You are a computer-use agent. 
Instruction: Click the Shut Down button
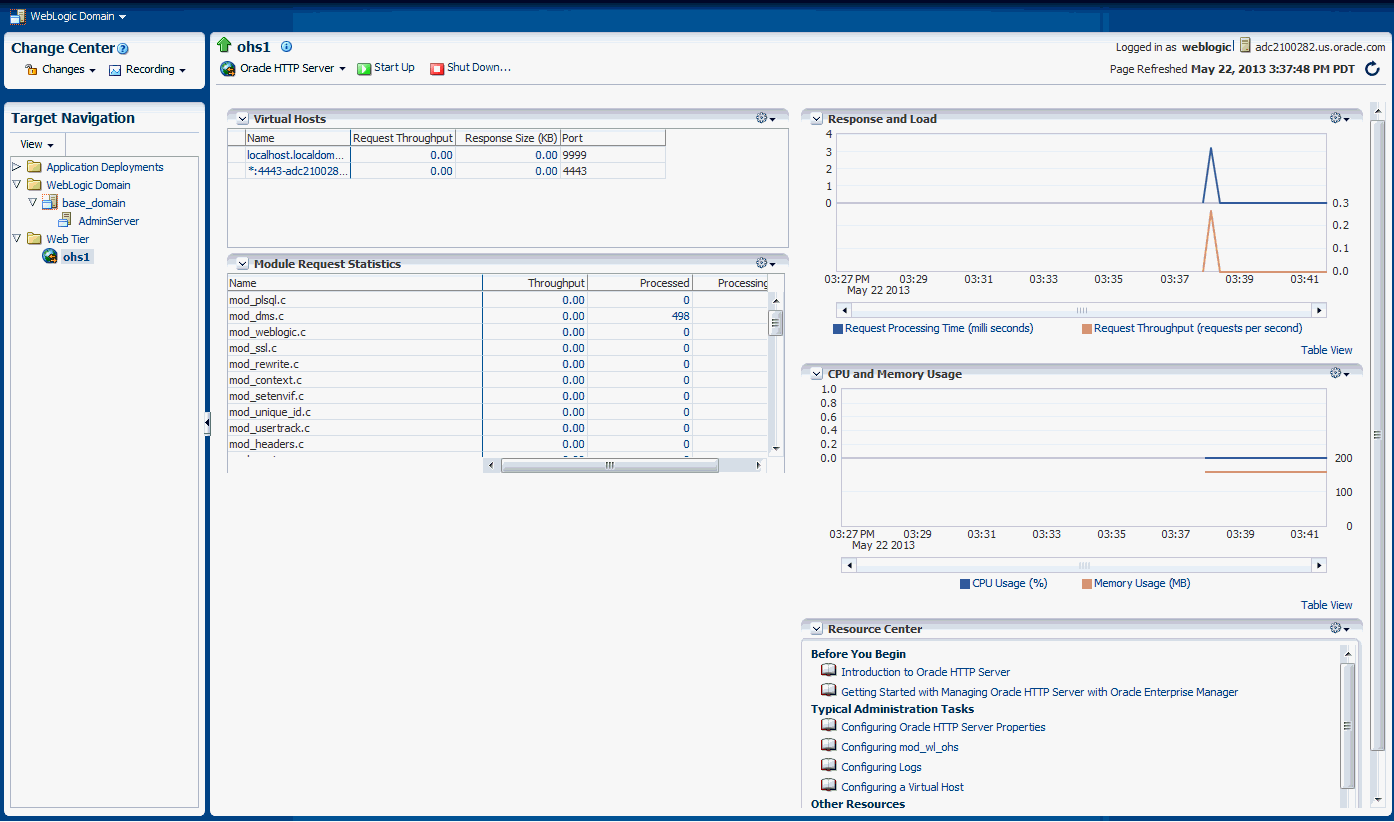470,68
